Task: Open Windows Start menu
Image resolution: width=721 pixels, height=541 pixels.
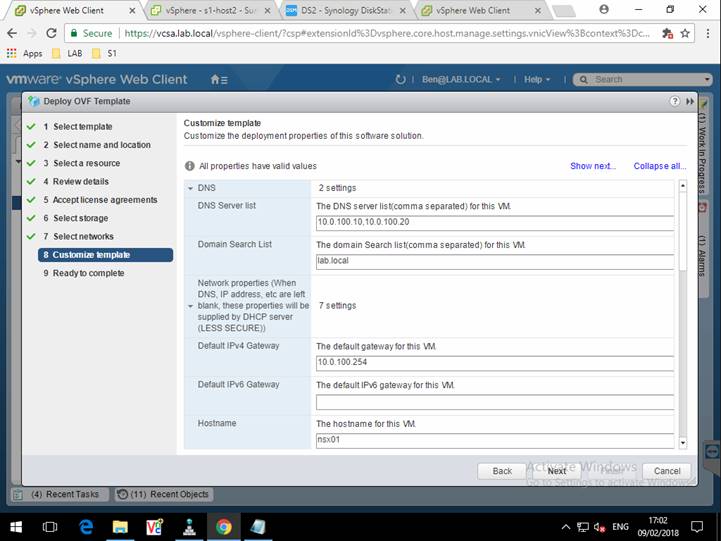Action: (x=16, y=527)
